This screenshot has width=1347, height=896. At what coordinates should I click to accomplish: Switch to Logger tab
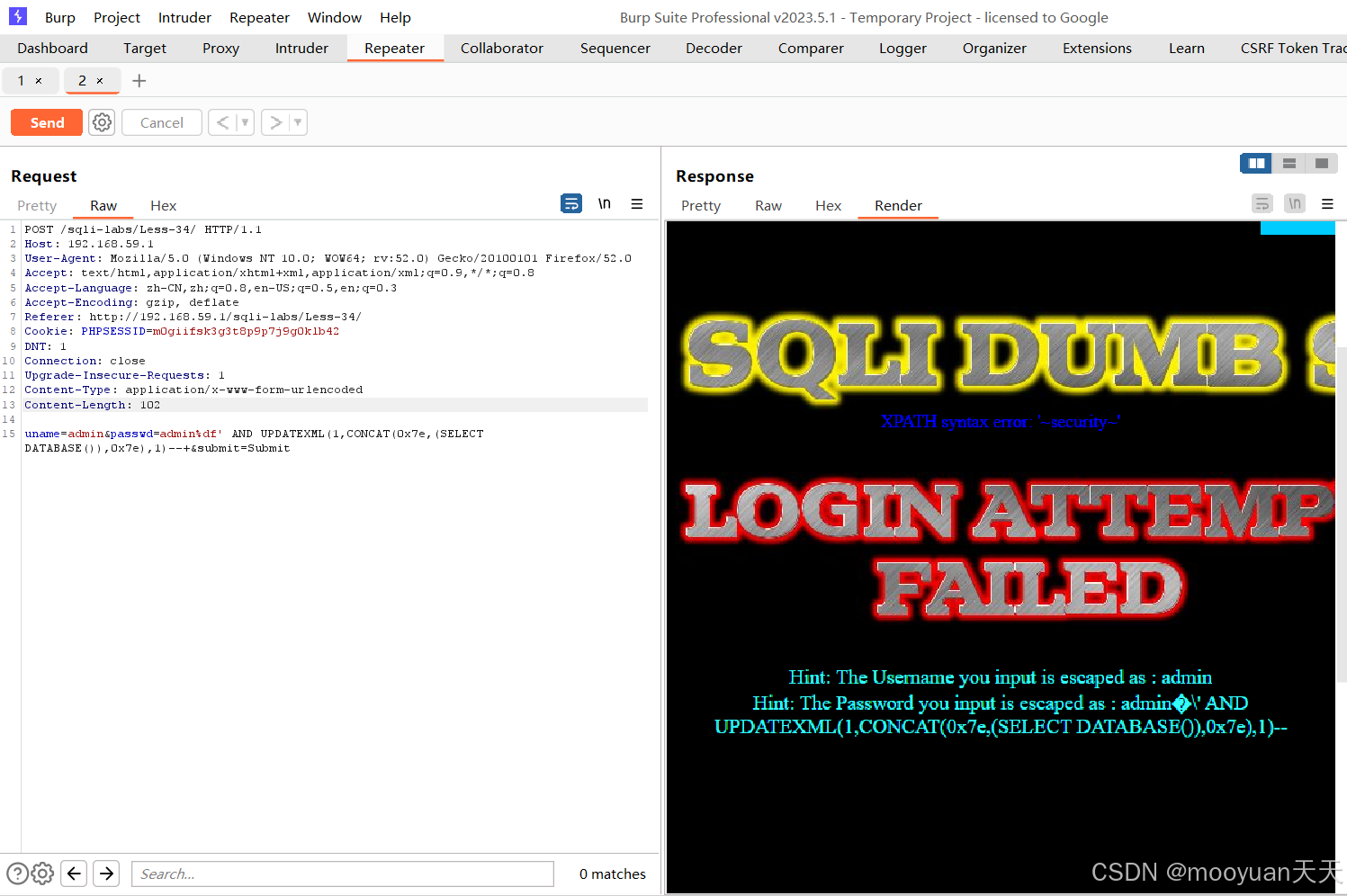click(x=902, y=49)
